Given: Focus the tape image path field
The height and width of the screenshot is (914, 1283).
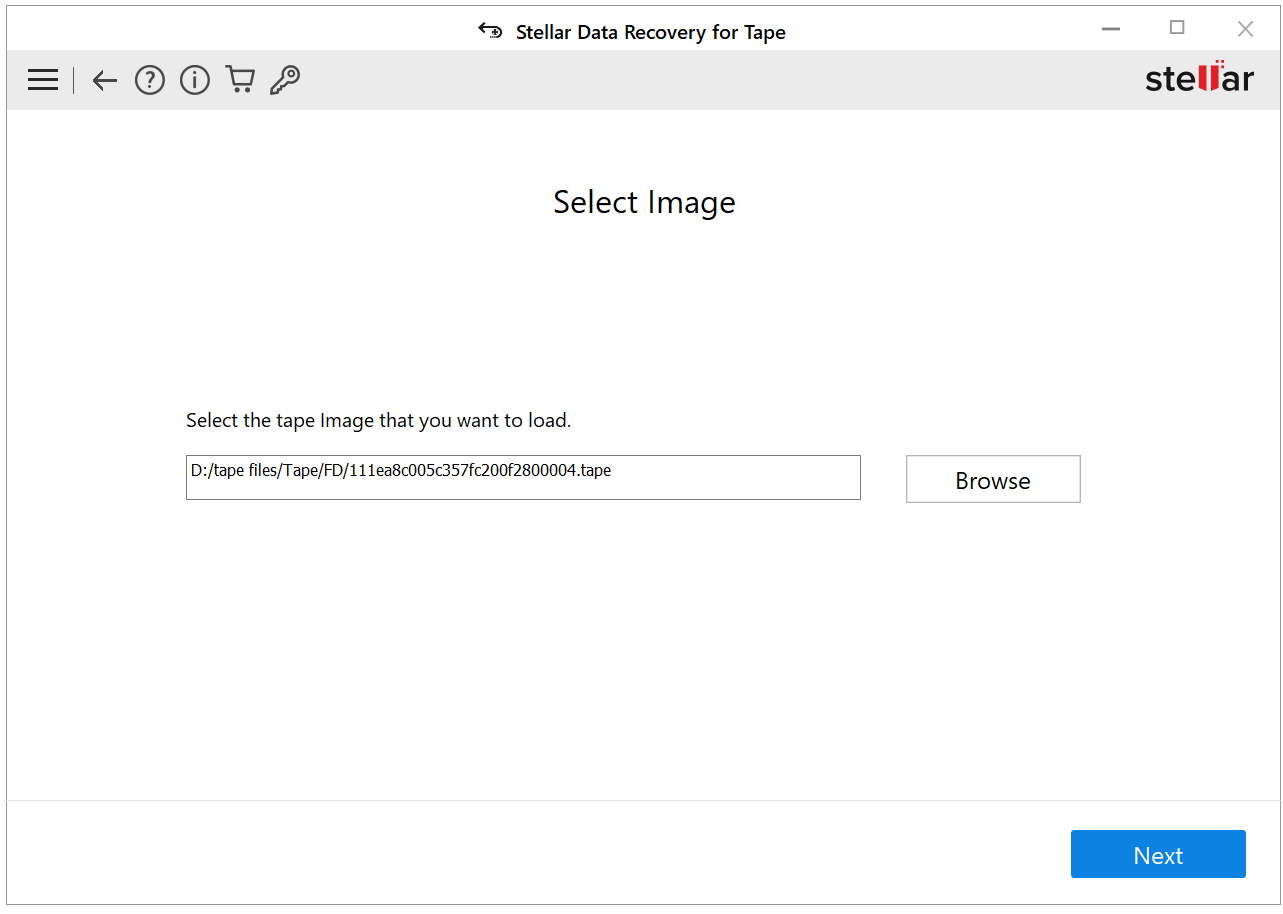Looking at the screenshot, I should (x=522, y=478).
